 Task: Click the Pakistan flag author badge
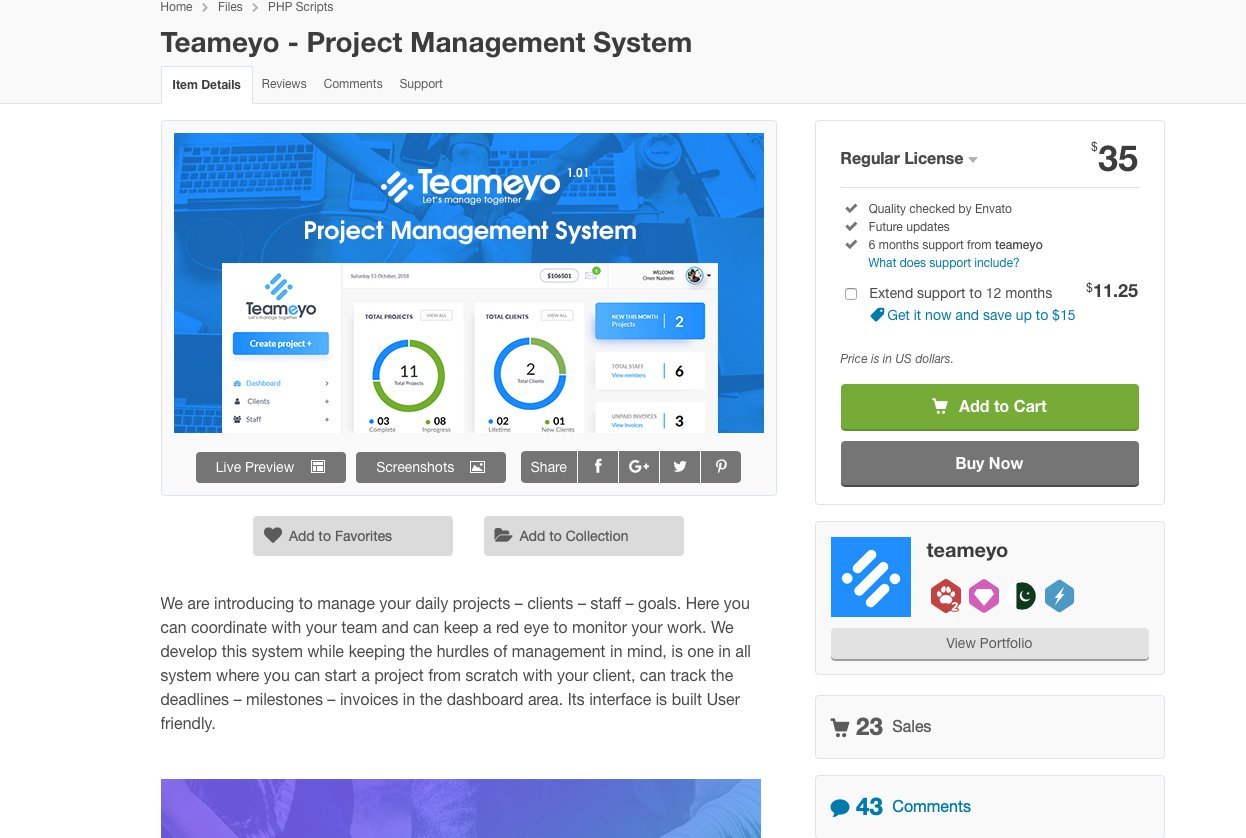(1024, 596)
